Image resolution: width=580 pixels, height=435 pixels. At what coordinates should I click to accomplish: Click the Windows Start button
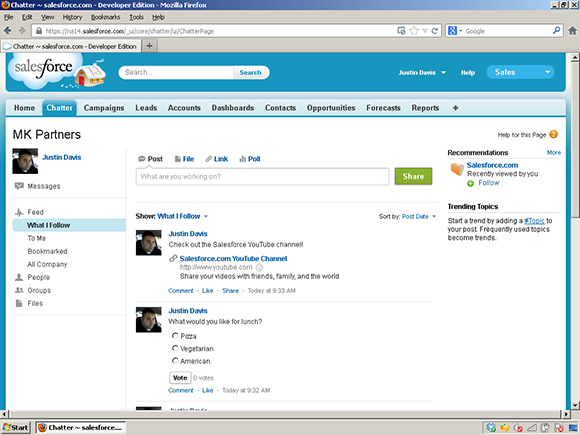click(x=16, y=427)
